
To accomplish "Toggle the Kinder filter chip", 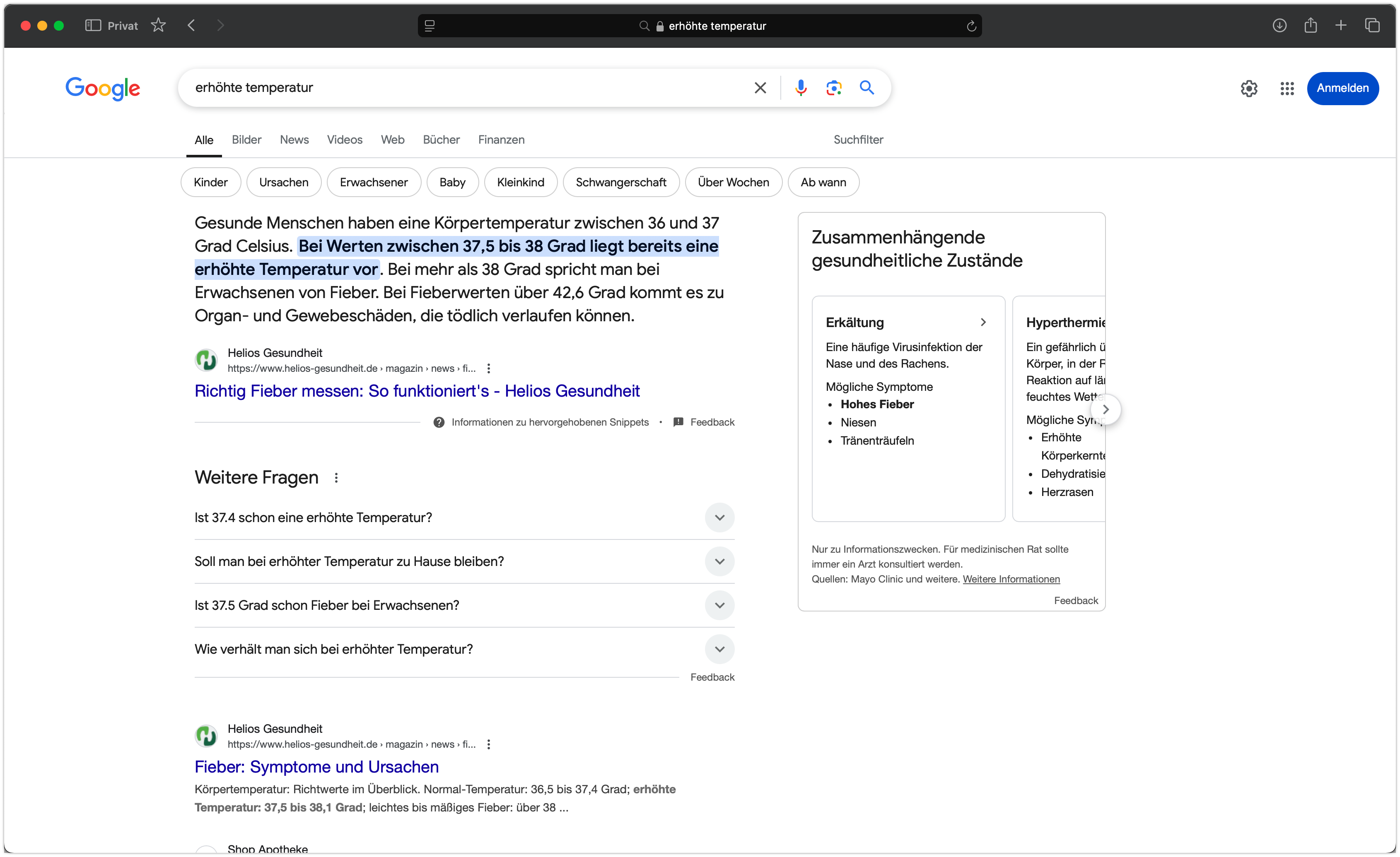I will pos(210,182).
